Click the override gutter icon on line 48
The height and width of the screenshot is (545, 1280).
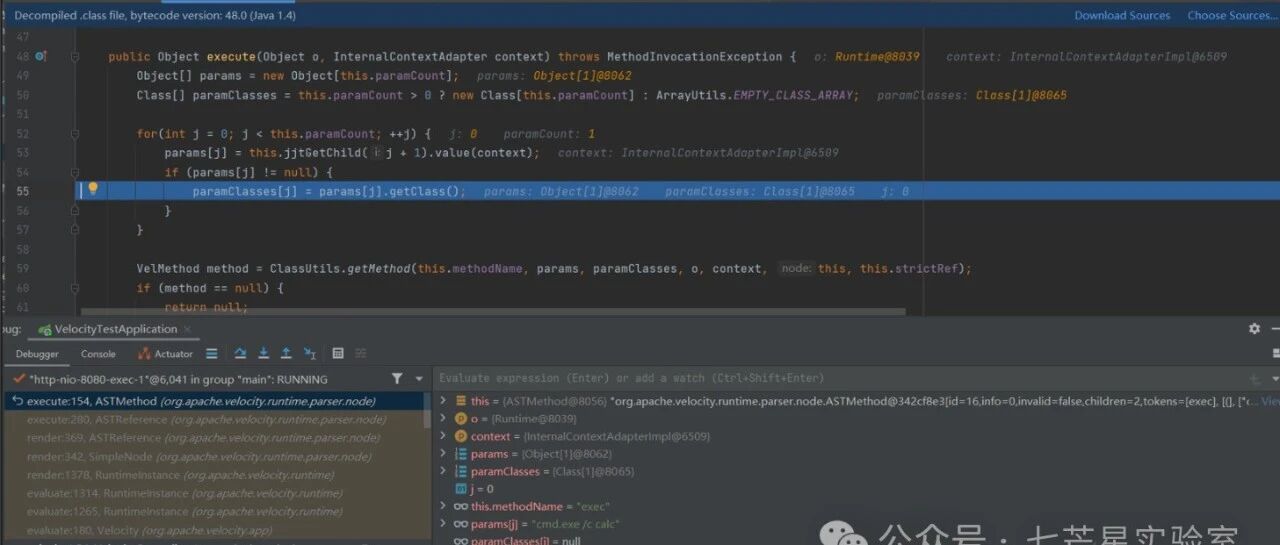[41, 57]
